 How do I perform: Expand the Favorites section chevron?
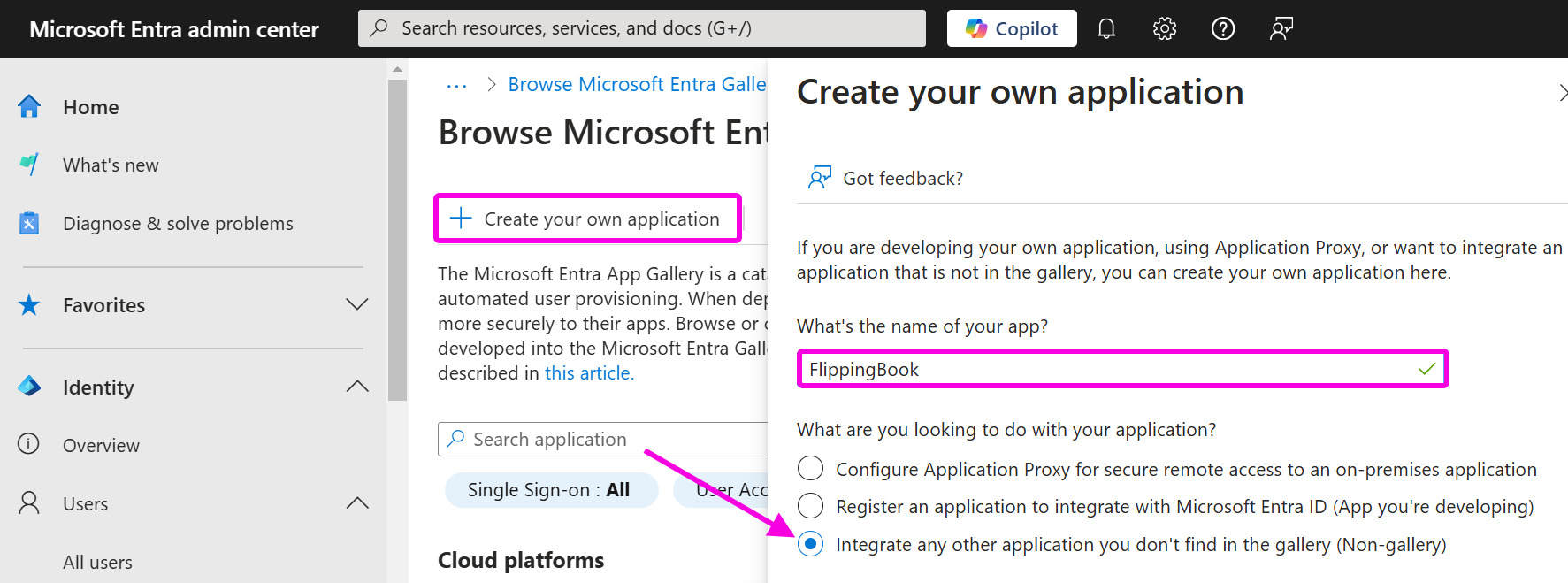click(357, 305)
